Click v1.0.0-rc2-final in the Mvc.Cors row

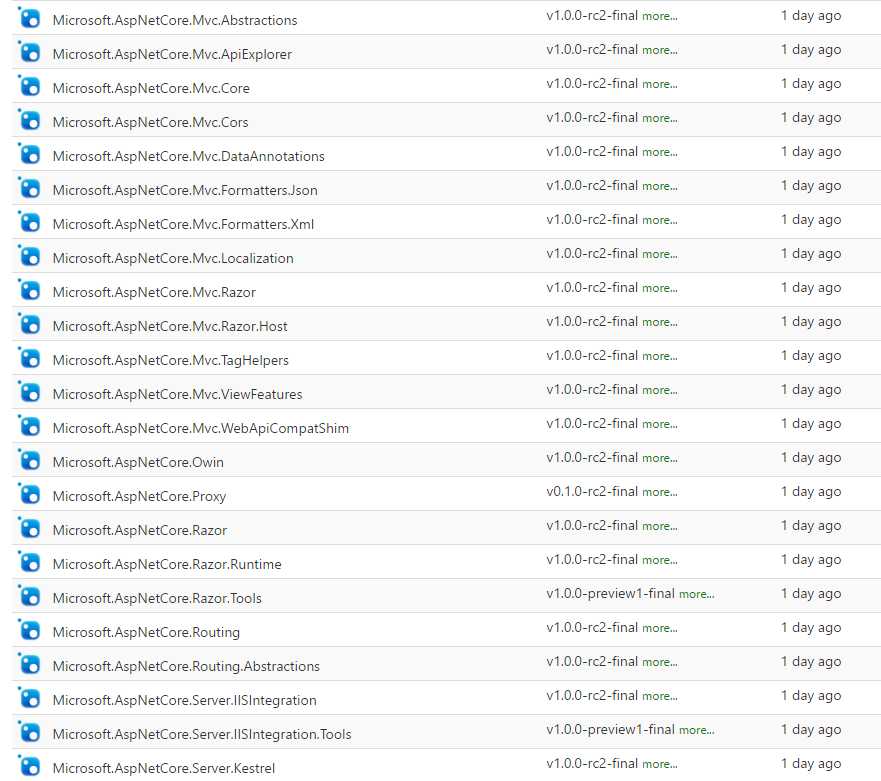point(592,117)
